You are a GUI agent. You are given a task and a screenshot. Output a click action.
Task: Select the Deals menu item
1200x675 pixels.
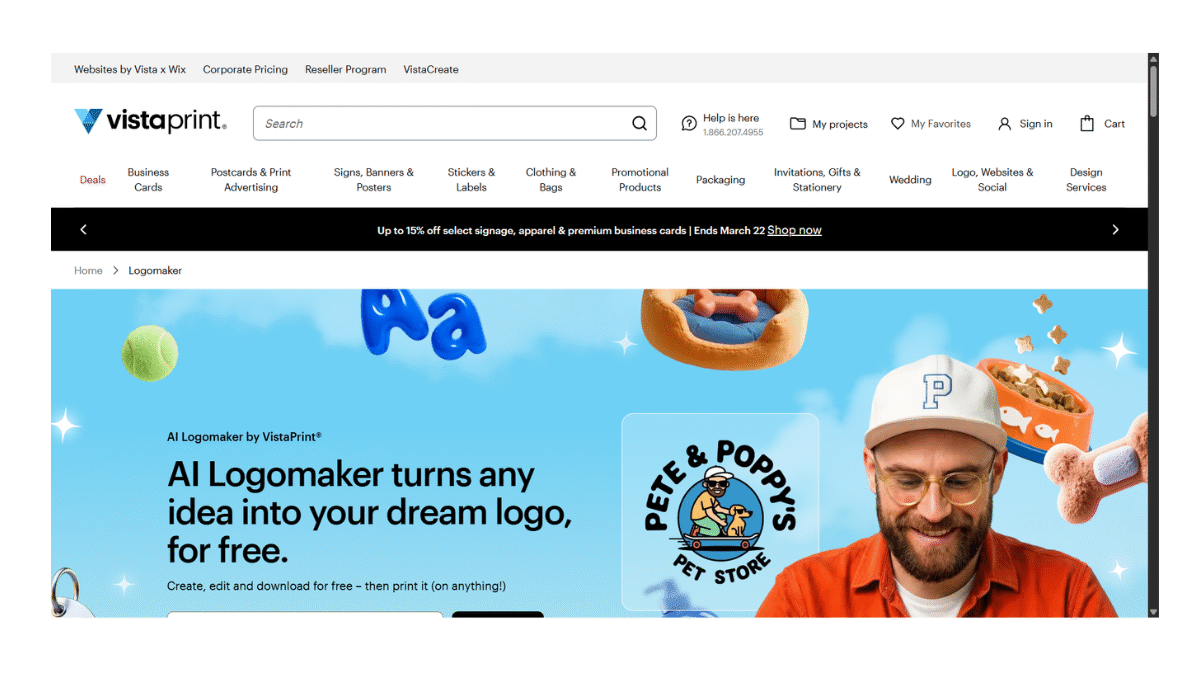[92, 180]
